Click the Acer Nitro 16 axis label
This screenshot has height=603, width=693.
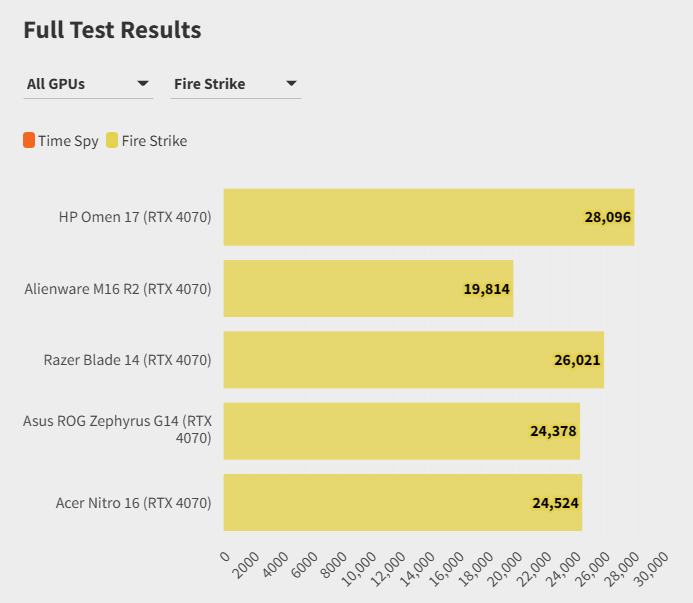(133, 503)
